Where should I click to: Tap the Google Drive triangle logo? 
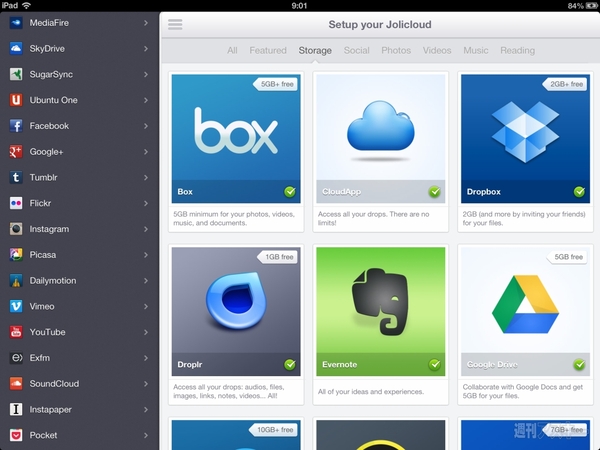coord(525,304)
